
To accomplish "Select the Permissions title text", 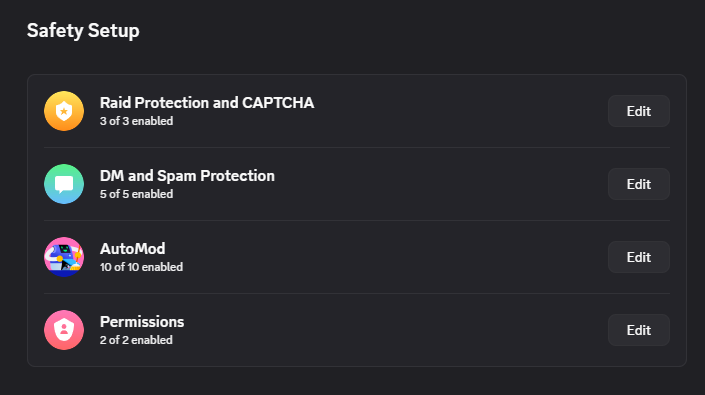I will tap(142, 322).
